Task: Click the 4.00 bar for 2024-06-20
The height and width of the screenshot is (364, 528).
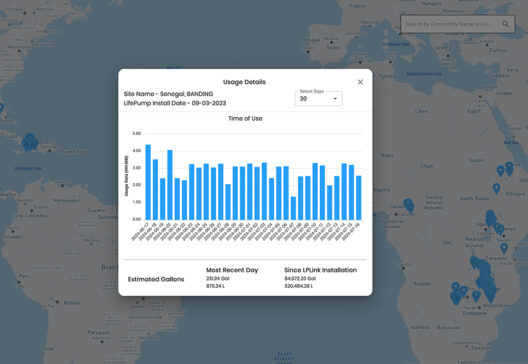Action: click(x=170, y=185)
